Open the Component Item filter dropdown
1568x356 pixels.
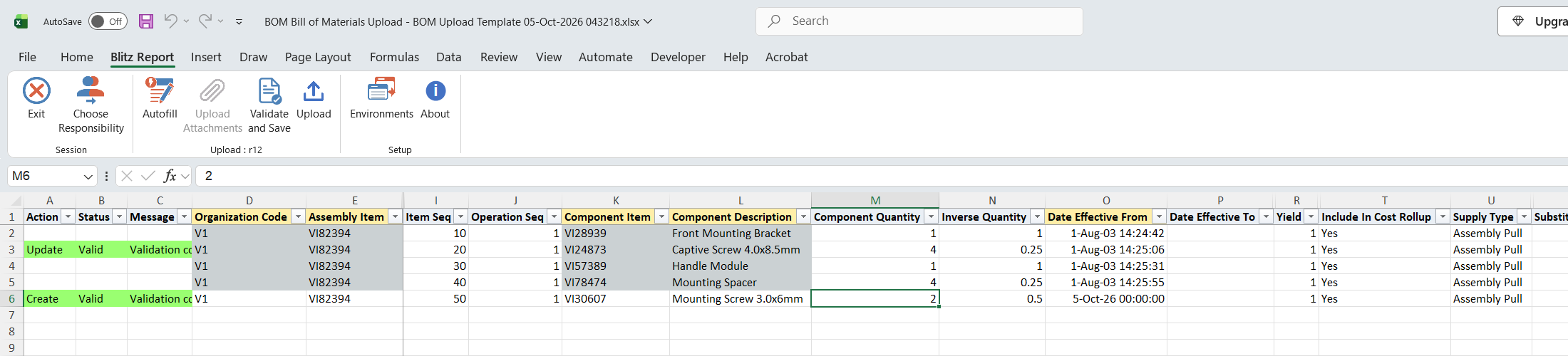pos(661,216)
